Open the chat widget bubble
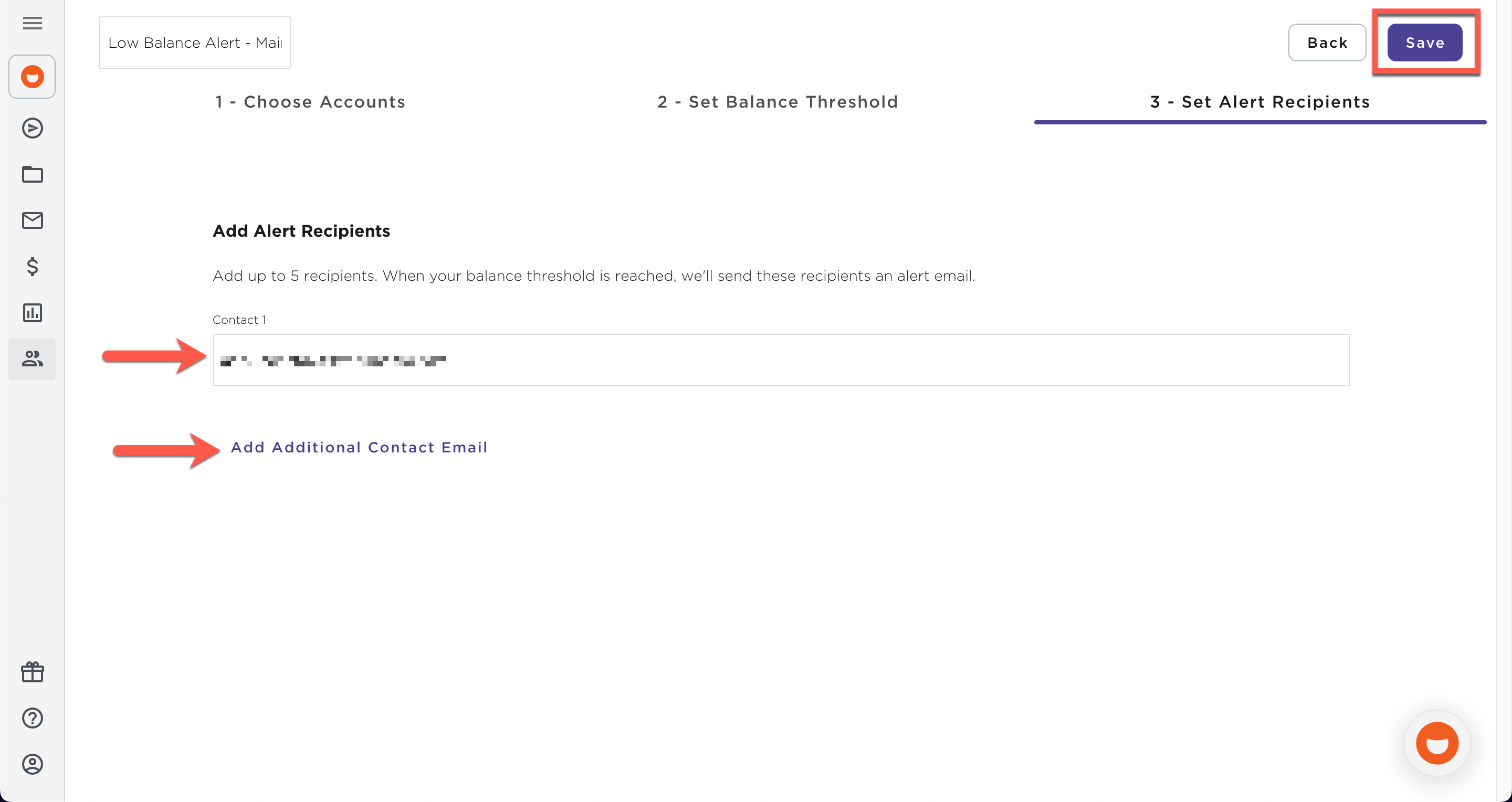This screenshot has height=802, width=1512. (1436, 743)
